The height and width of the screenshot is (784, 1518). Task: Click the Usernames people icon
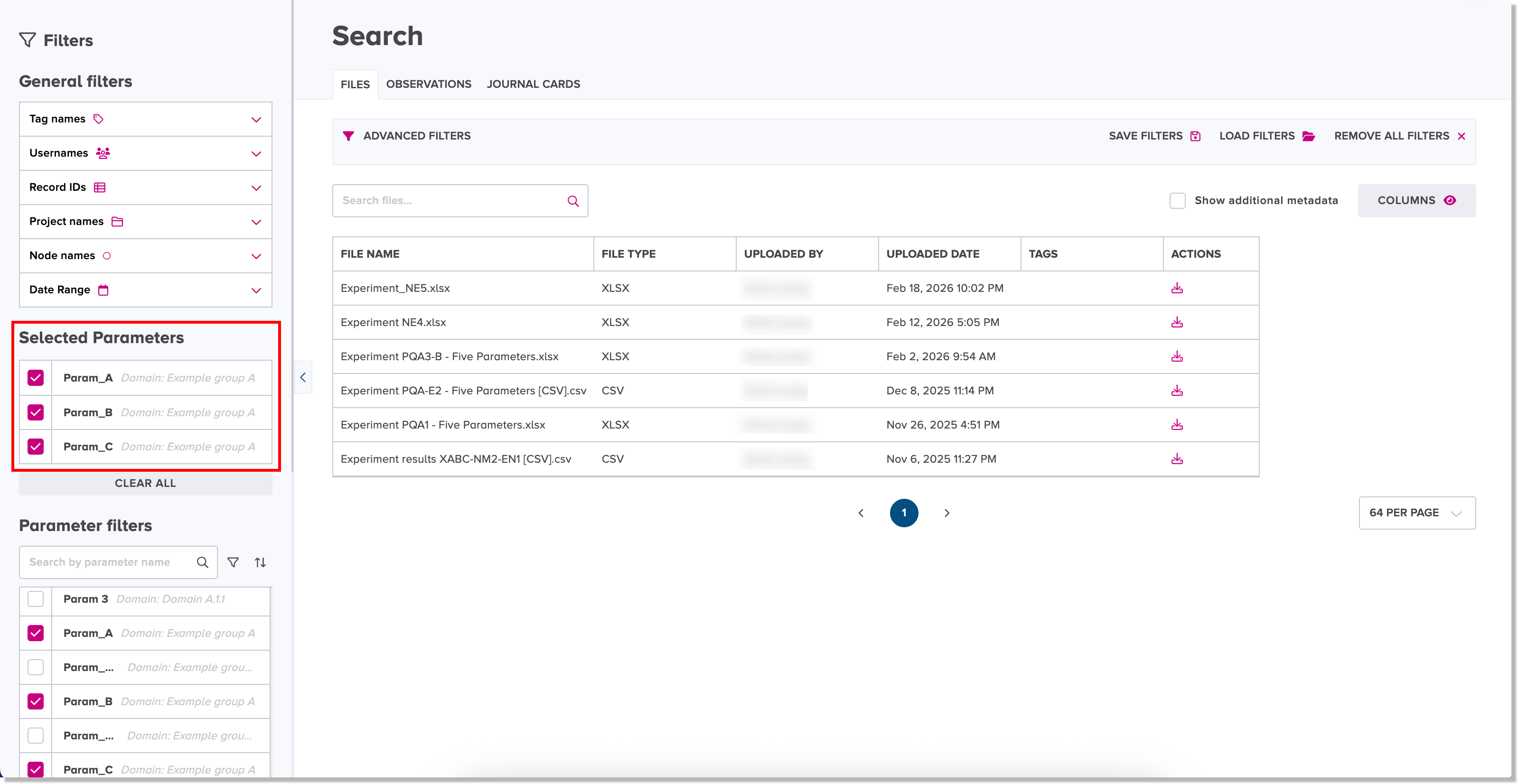click(x=103, y=153)
